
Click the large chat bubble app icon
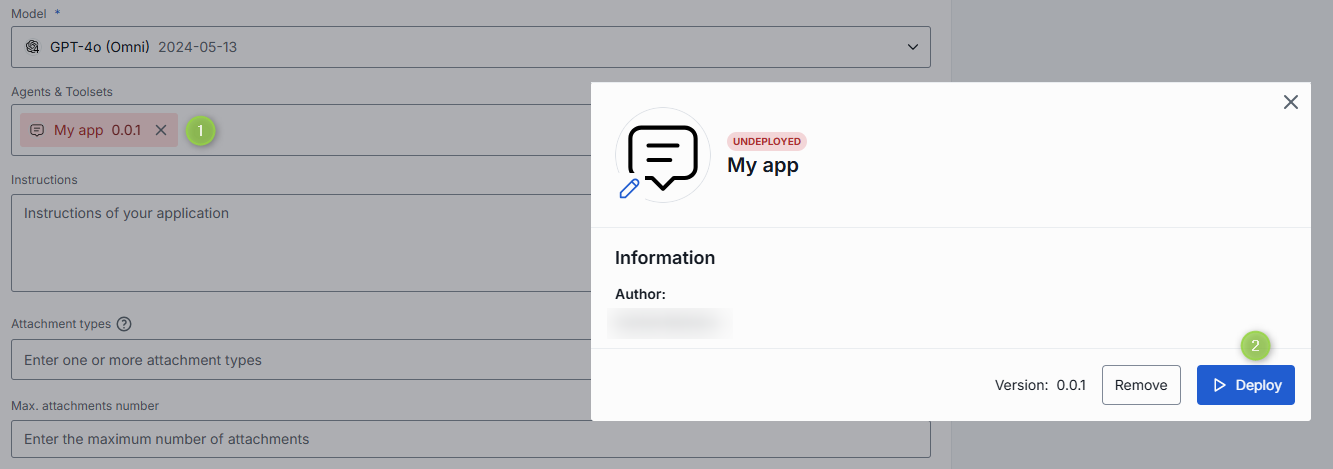(x=662, y=155)
